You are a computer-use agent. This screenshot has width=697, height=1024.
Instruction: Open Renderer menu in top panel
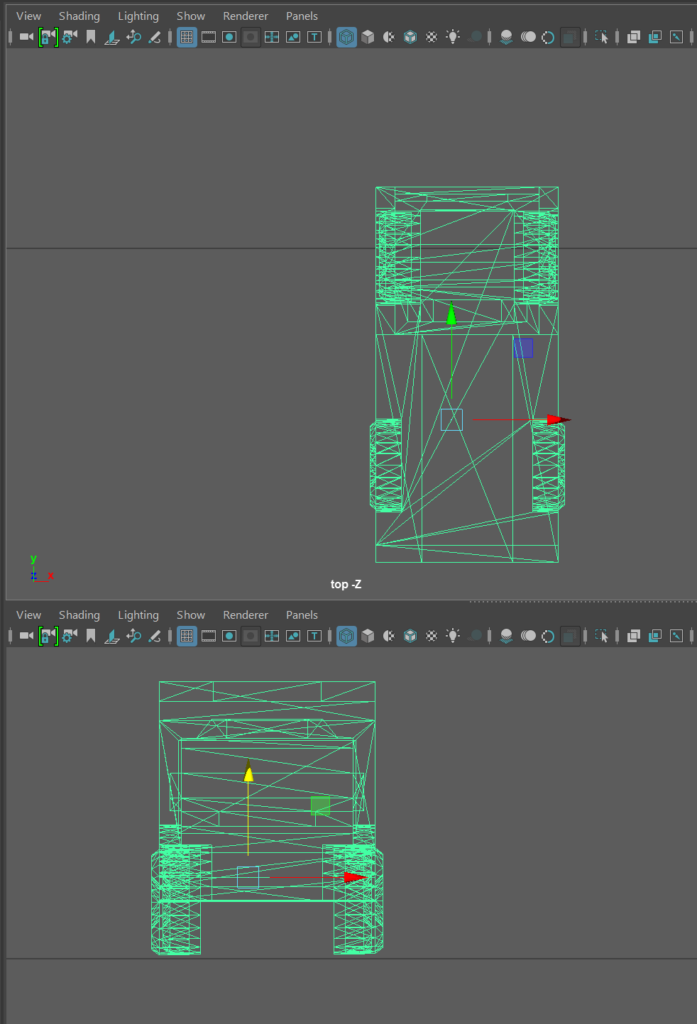tap(245, 16)
